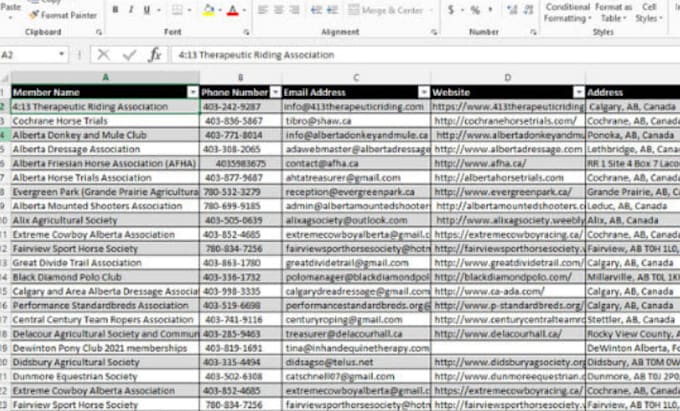Image resolution: width=680 pixels, height=411 pixels.
Task: Click the Borders icon in Font group
Action: pos(177,10)
